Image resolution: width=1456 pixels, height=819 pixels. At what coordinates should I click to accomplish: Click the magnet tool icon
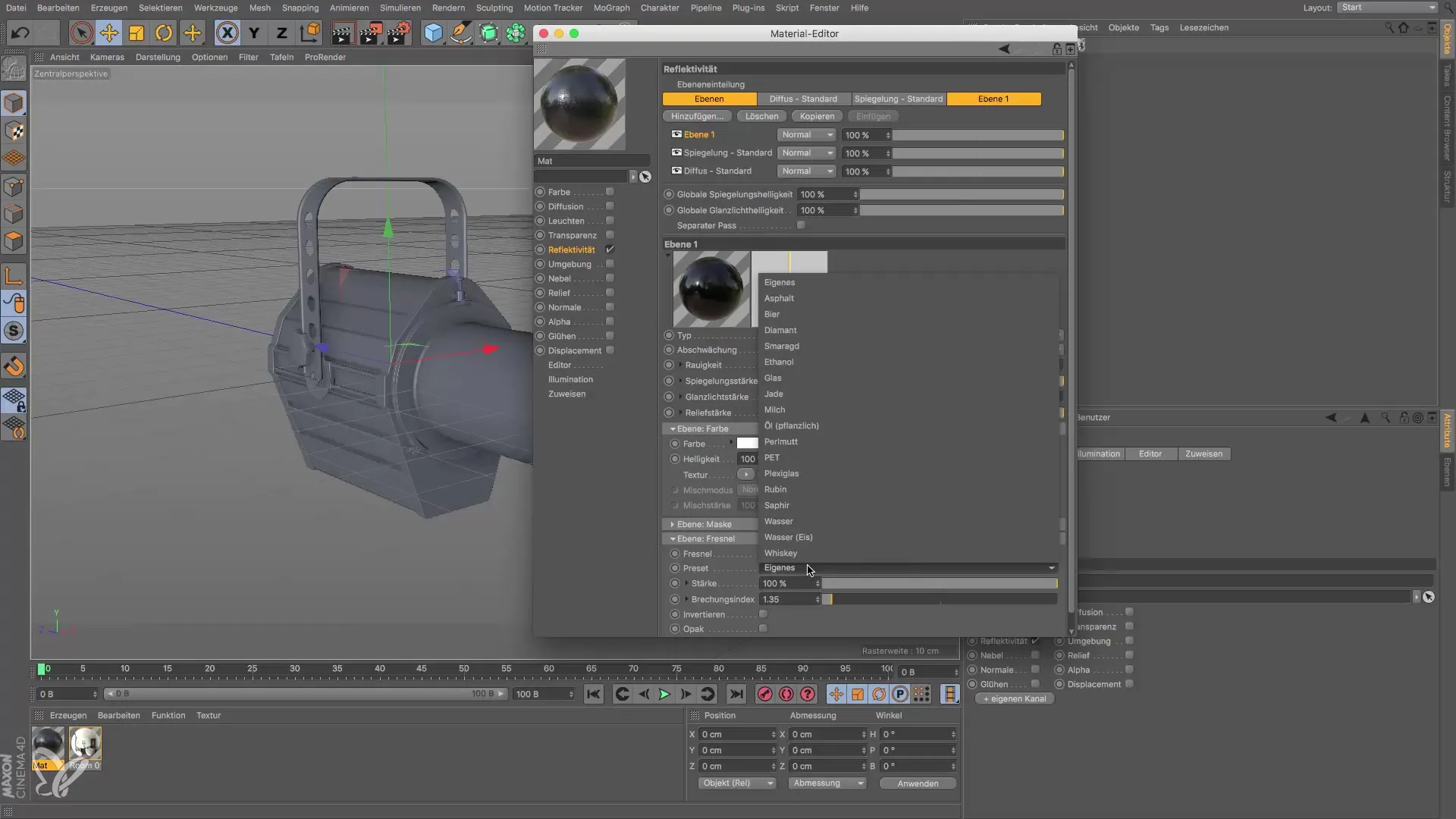14,367
